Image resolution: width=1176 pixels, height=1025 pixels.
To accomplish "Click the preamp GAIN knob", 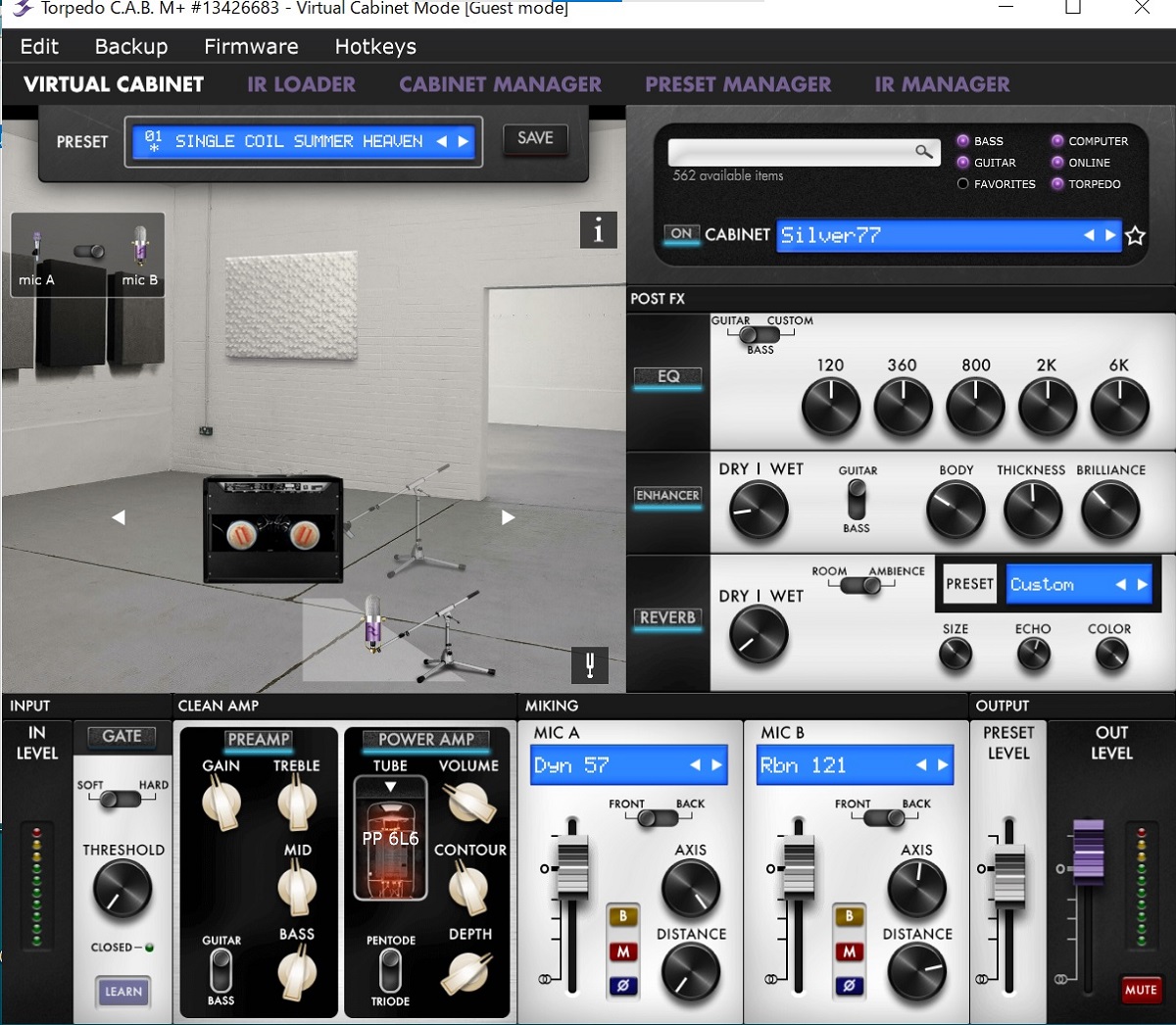I will (x=221, y=803).
